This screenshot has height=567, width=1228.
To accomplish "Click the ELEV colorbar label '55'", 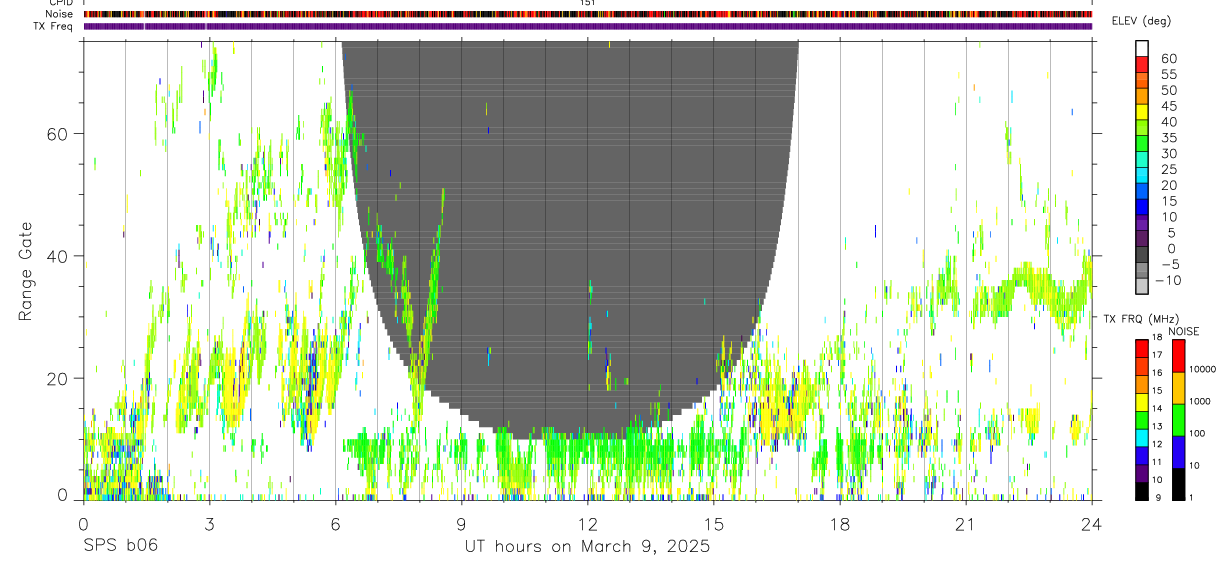I will [1167, 74].
